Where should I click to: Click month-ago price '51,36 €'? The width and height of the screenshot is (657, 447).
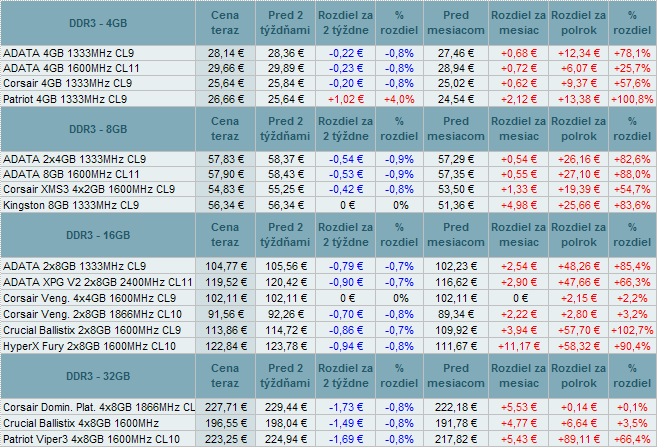coord(456,205)
